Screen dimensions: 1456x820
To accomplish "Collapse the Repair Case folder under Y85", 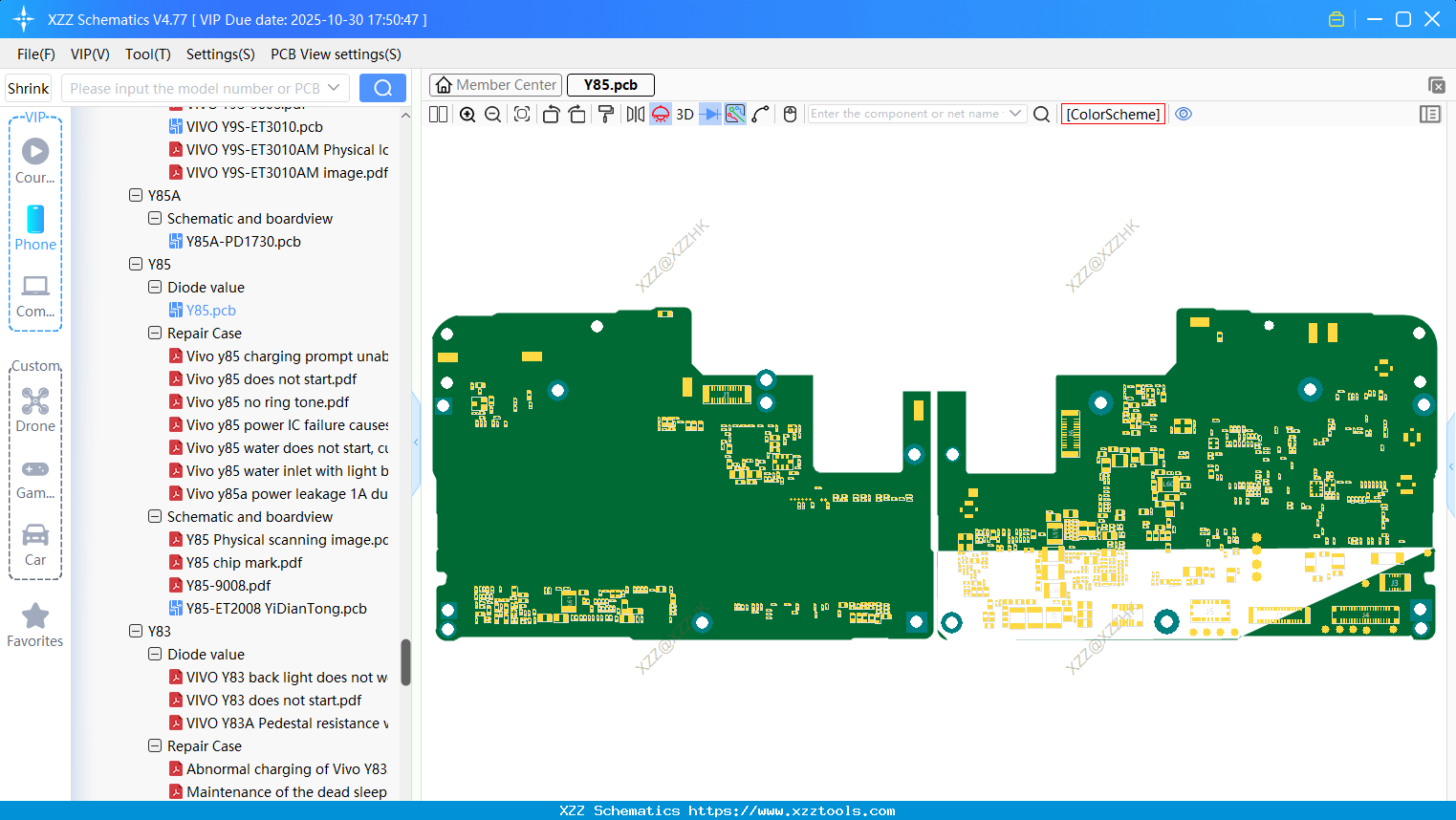I will (x=155, y=334).
